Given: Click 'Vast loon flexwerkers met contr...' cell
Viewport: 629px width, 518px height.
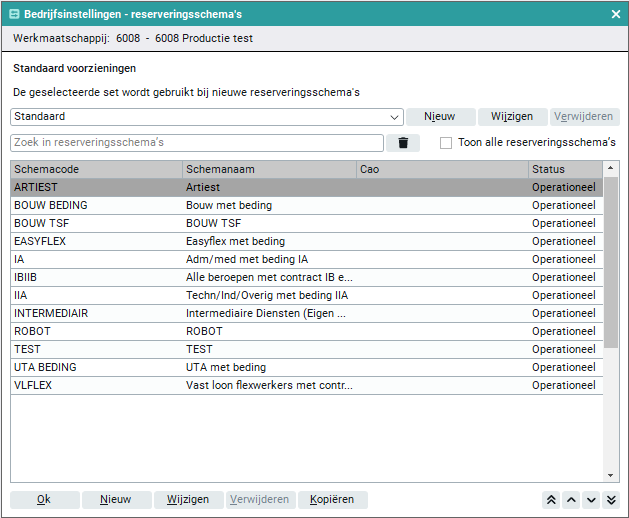Looking at the screenshot, I should pyautogui.click(x=269, y=386).
